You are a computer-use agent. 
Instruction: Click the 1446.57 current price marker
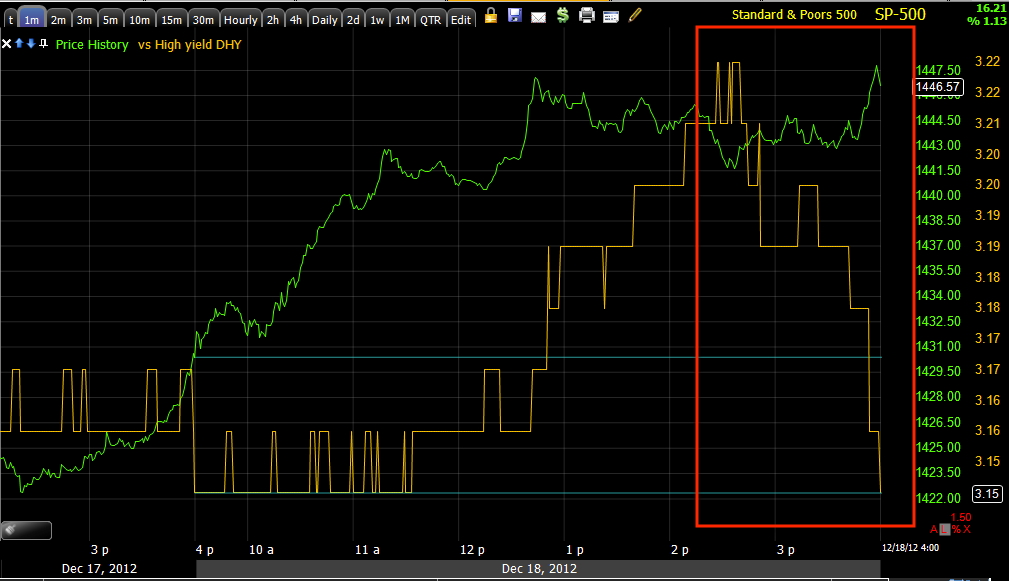coord(938,86)
